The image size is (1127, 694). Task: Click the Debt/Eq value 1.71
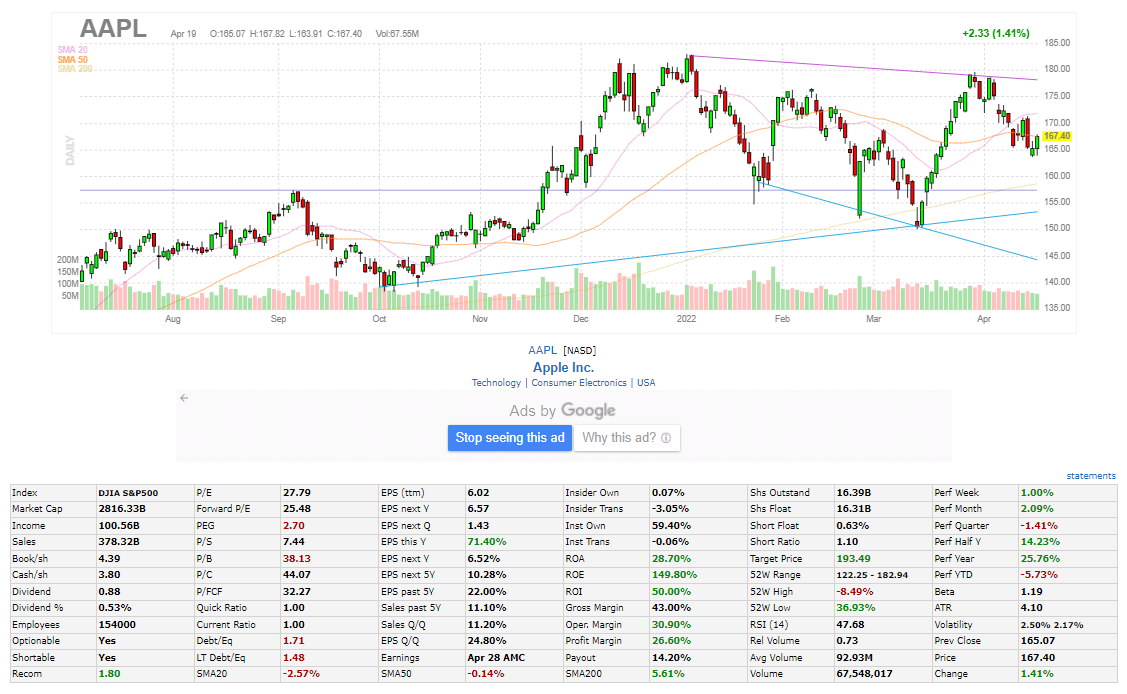[294, 641]
